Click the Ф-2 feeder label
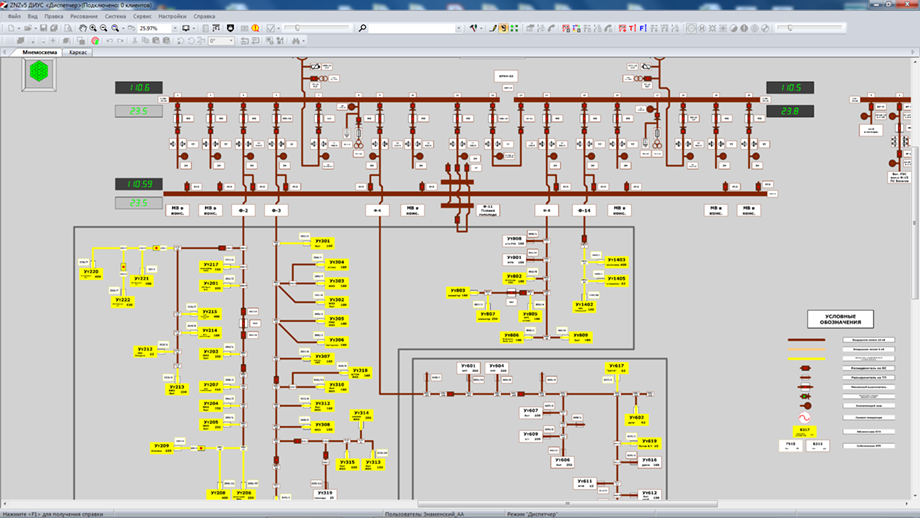The width and height of the screenshot is (920, 518). (243, 211)
